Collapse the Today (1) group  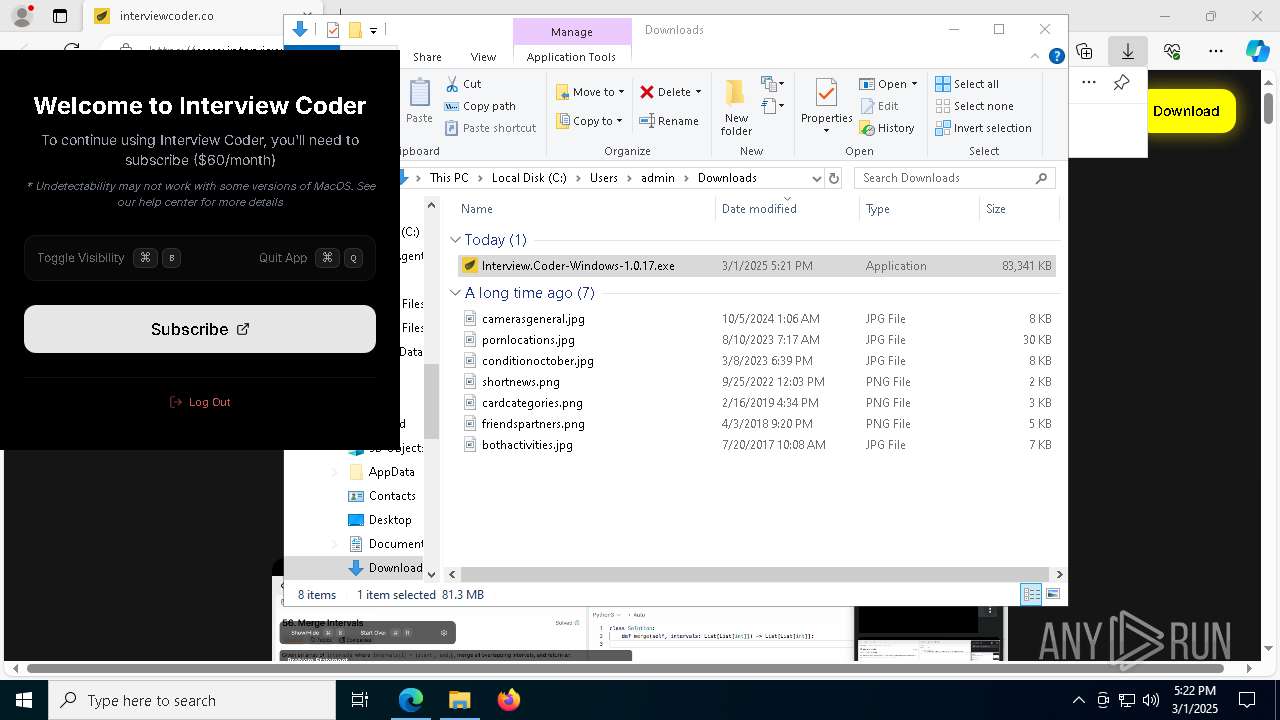click(x=455, y=240)
